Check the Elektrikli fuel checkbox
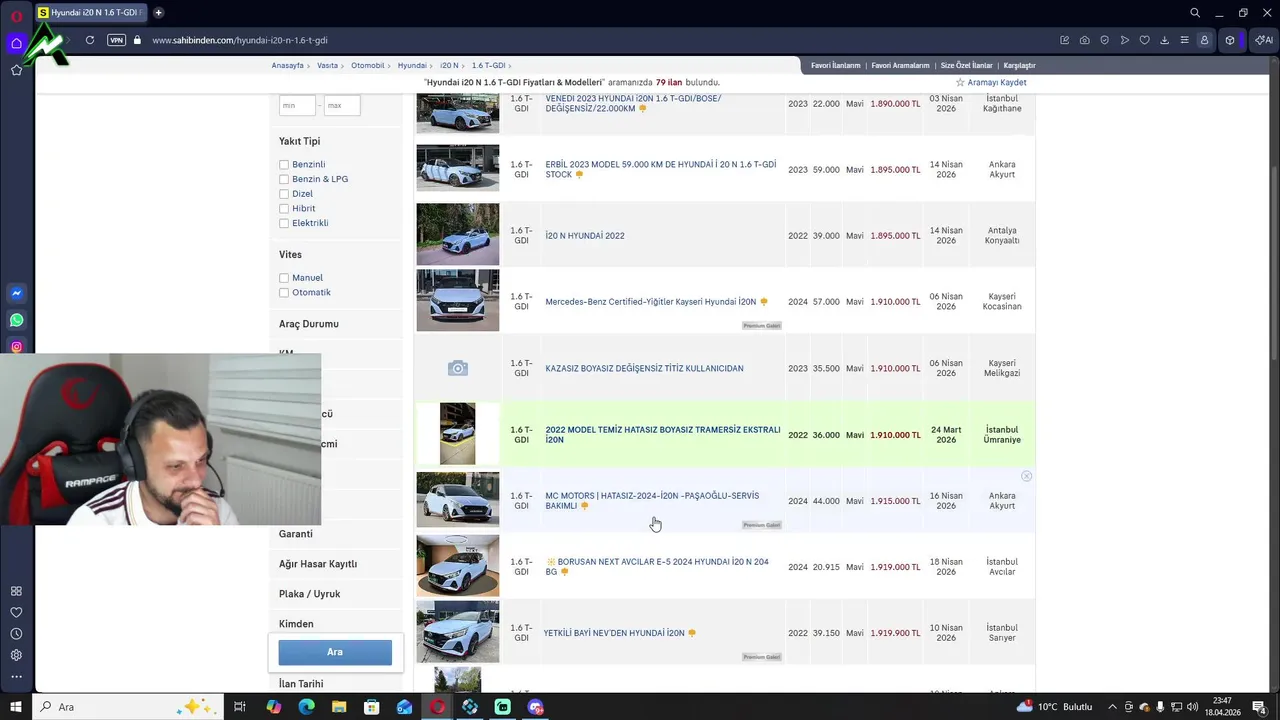Screen dimensions: 1280x720 click(x=284, y=223)
